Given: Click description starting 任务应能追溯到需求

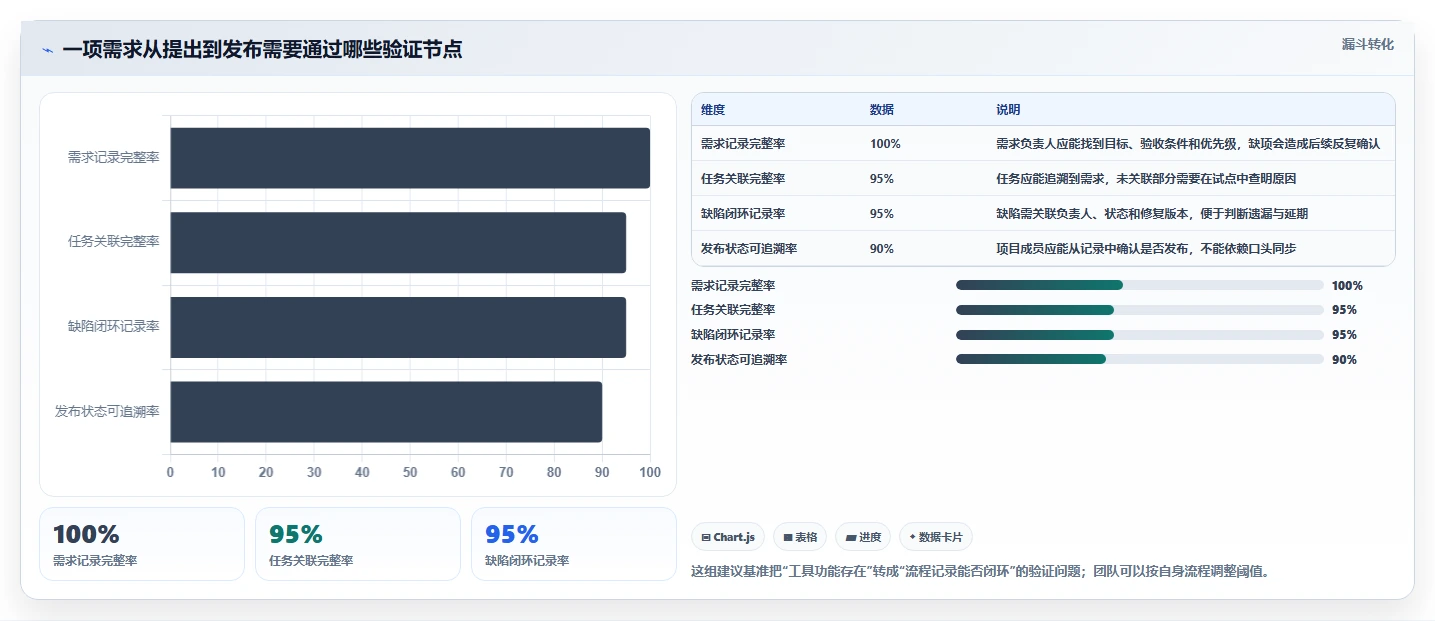Looking at the screenshot, I should click(1146, 179).
